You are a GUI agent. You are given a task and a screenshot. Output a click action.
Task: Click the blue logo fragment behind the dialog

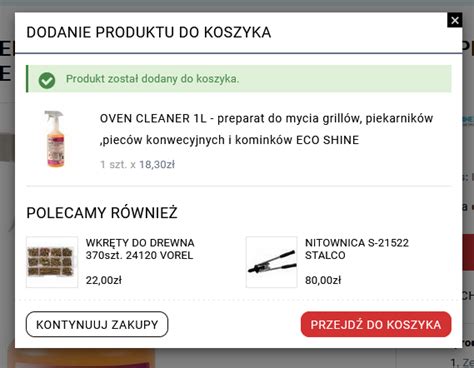pos(468,120)
